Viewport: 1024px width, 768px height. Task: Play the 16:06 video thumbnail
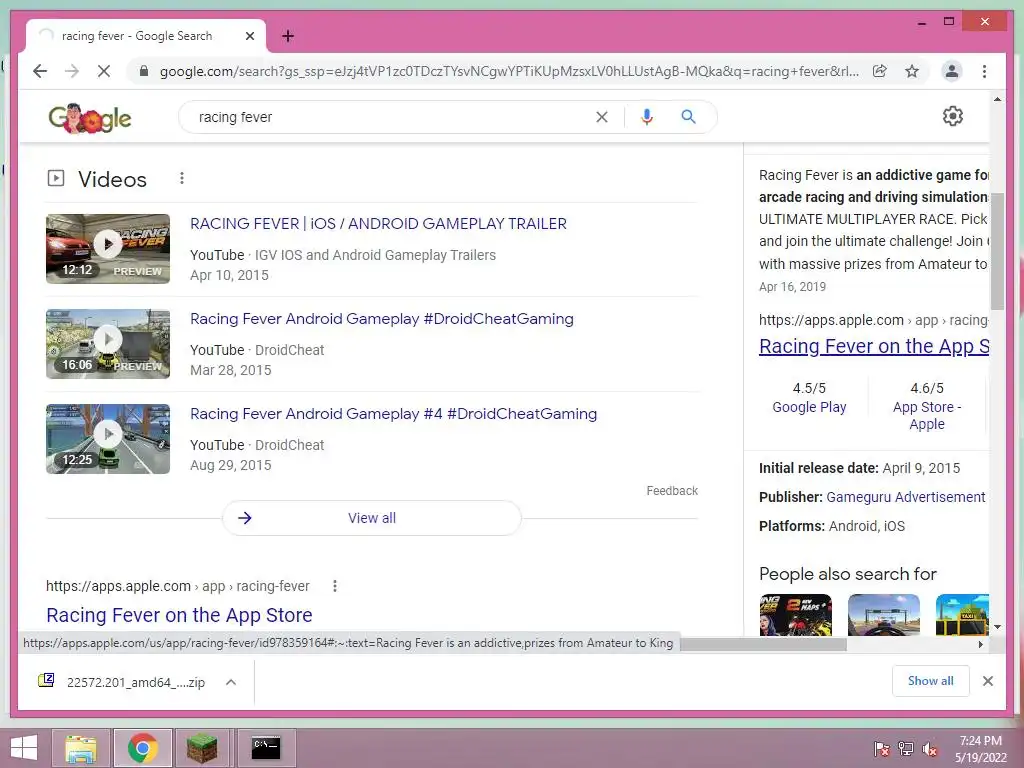click(x=108, y=344)
